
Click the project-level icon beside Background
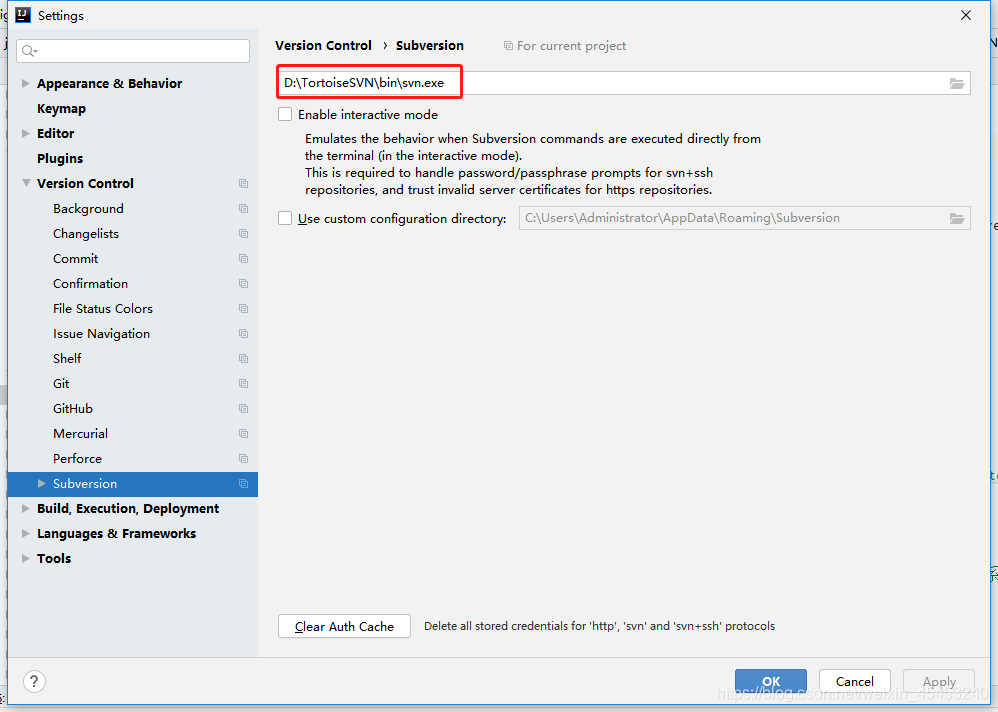click(243, 209)
